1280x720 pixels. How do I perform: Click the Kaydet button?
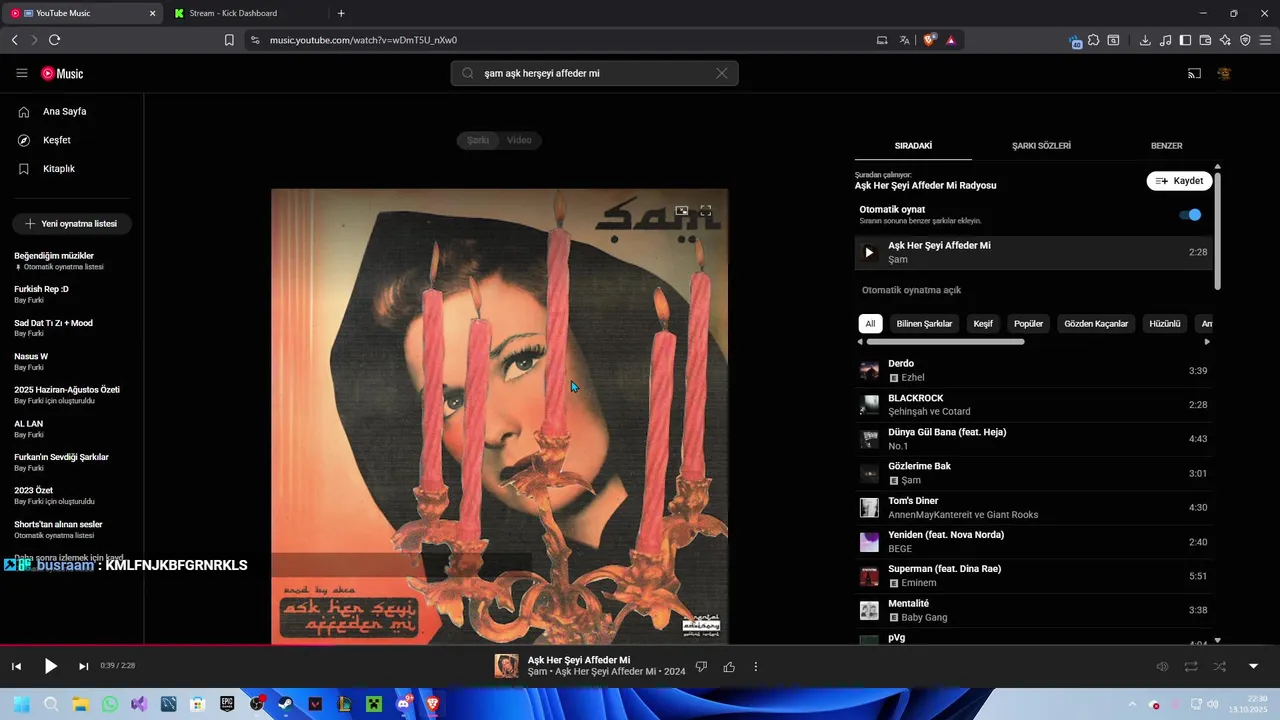coord(1179,181)
